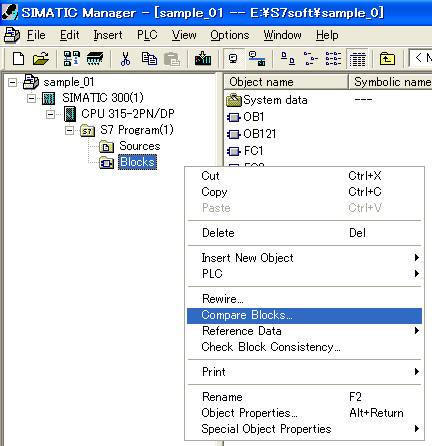Select the Sources folder in tree

139,146
